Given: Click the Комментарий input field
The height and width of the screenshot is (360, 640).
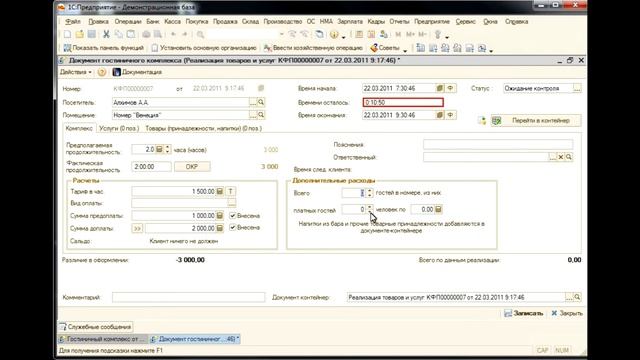Looking at the screenshot, I should point(189,297).
